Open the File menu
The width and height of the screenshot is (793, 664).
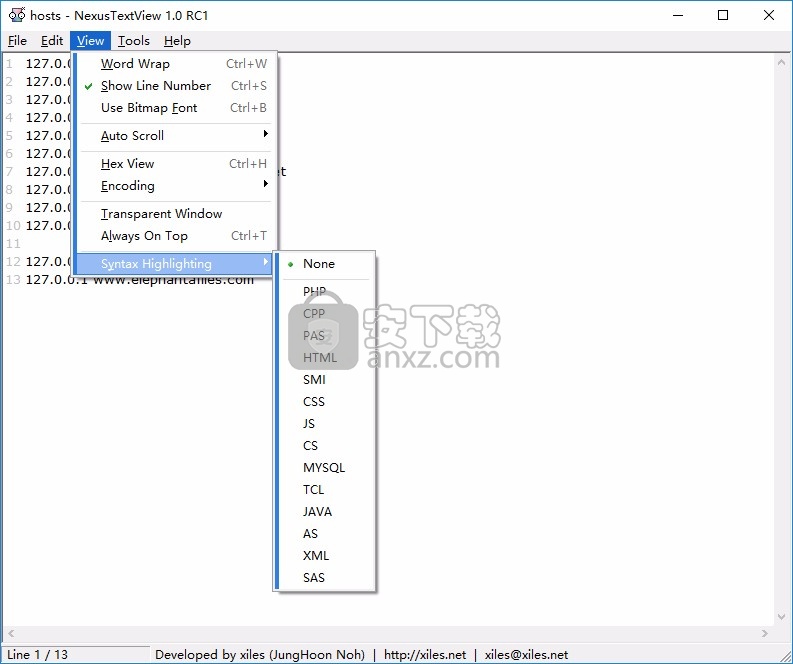click(x=17, y=41)
